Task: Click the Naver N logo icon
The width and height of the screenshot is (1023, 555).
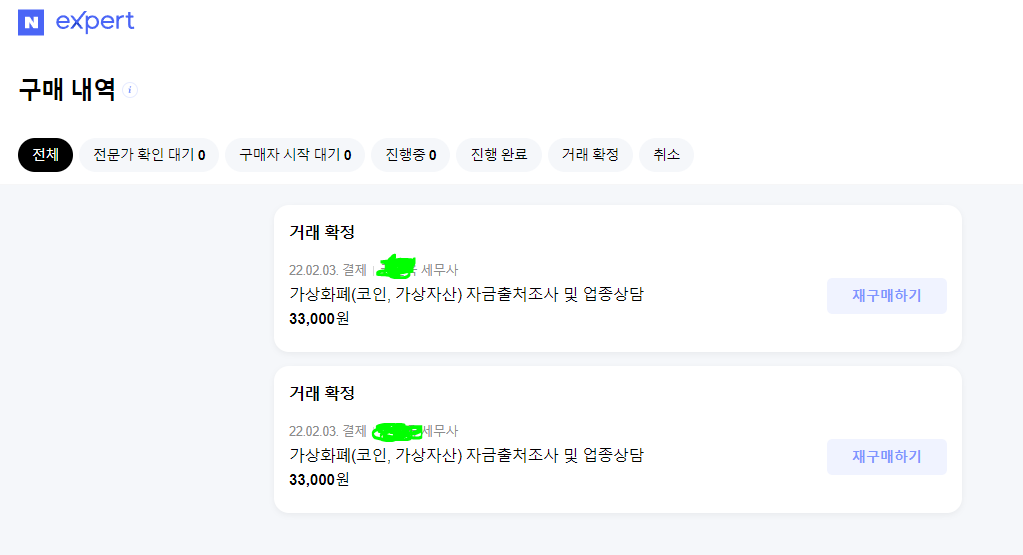Action: (31, 22)
